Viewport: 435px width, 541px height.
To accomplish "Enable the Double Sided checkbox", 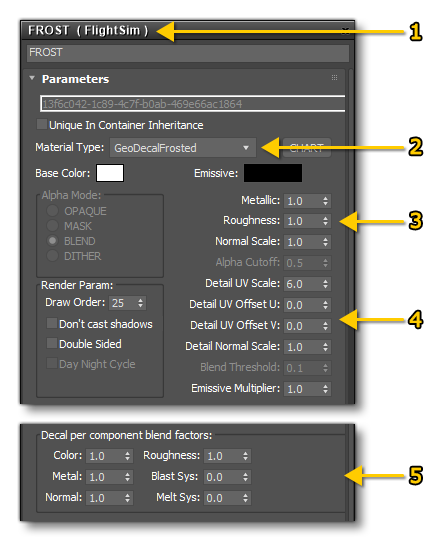I will (52, 343).
